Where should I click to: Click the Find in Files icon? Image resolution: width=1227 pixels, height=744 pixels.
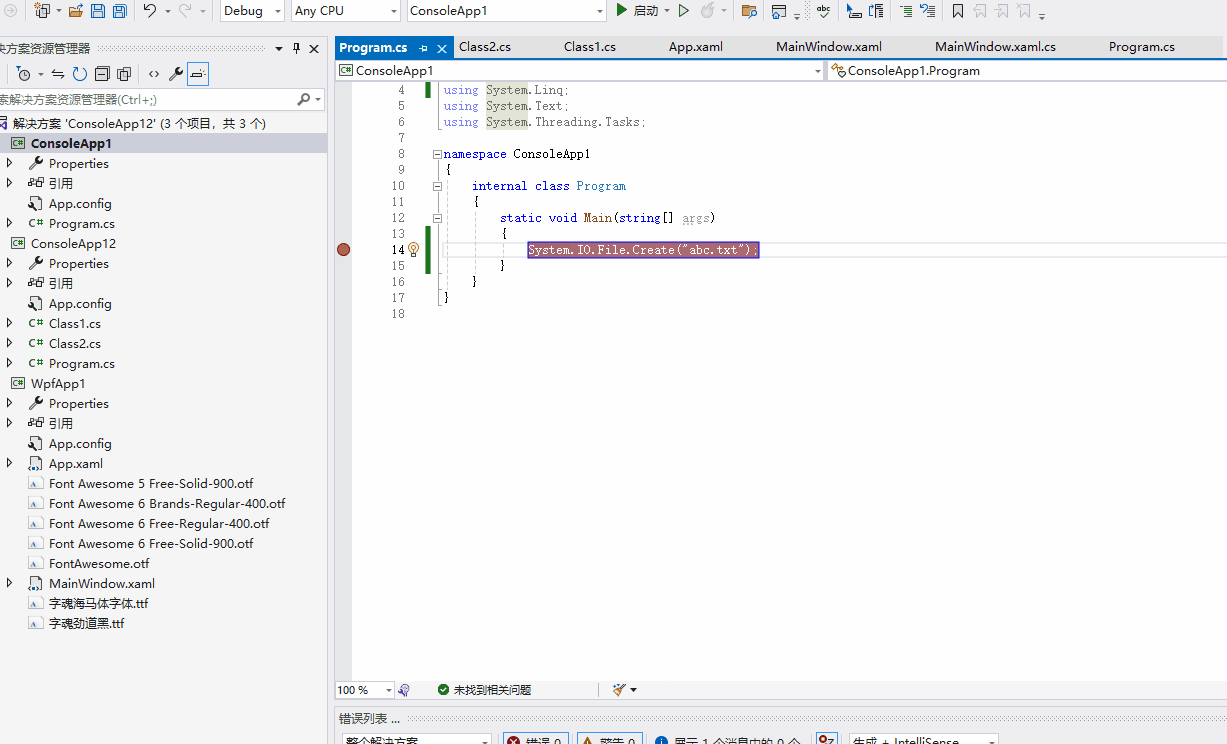click(749, 11)
